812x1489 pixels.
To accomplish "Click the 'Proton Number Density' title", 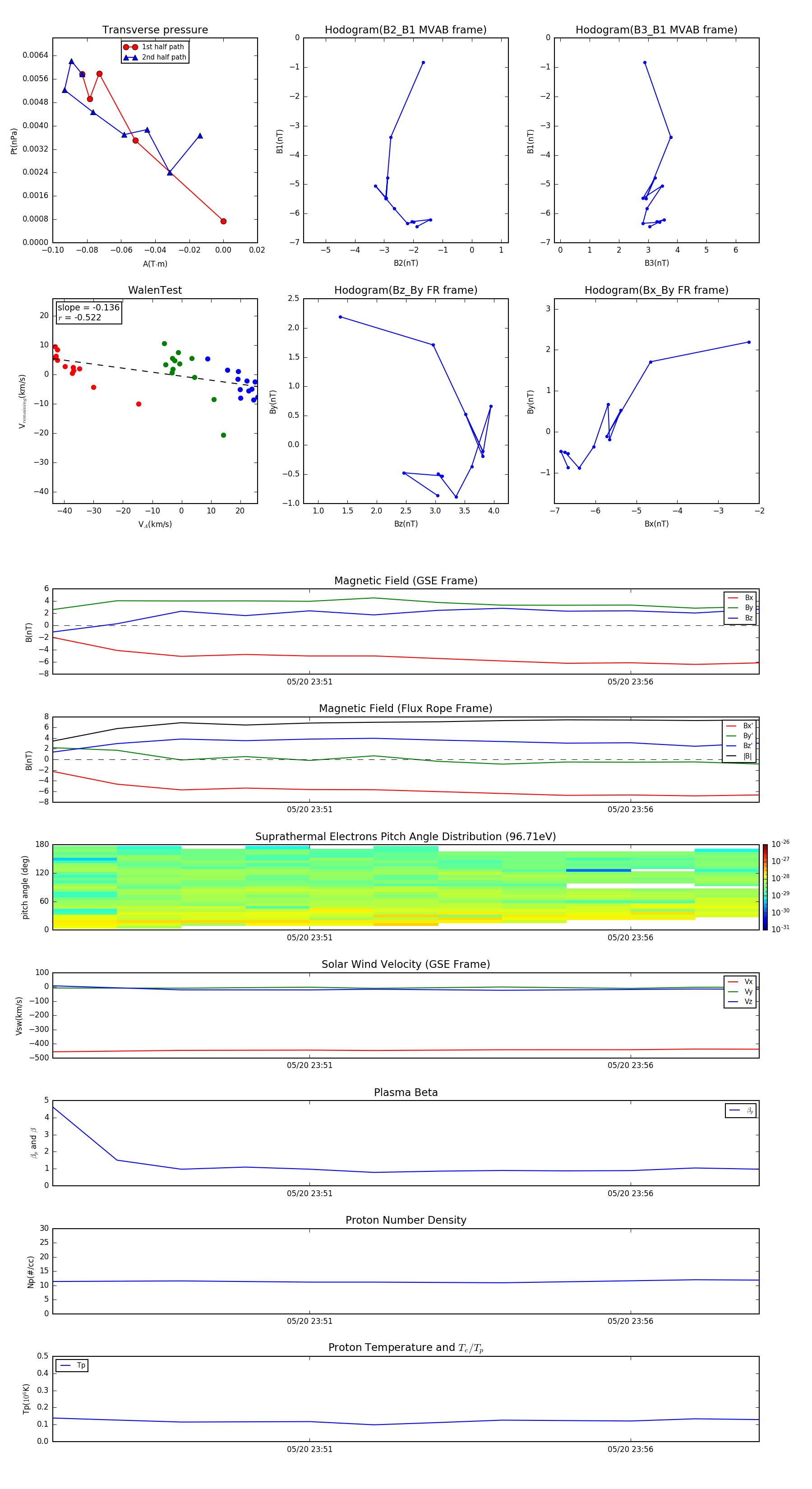I will pyautogui.click(x=406, y=1220).
